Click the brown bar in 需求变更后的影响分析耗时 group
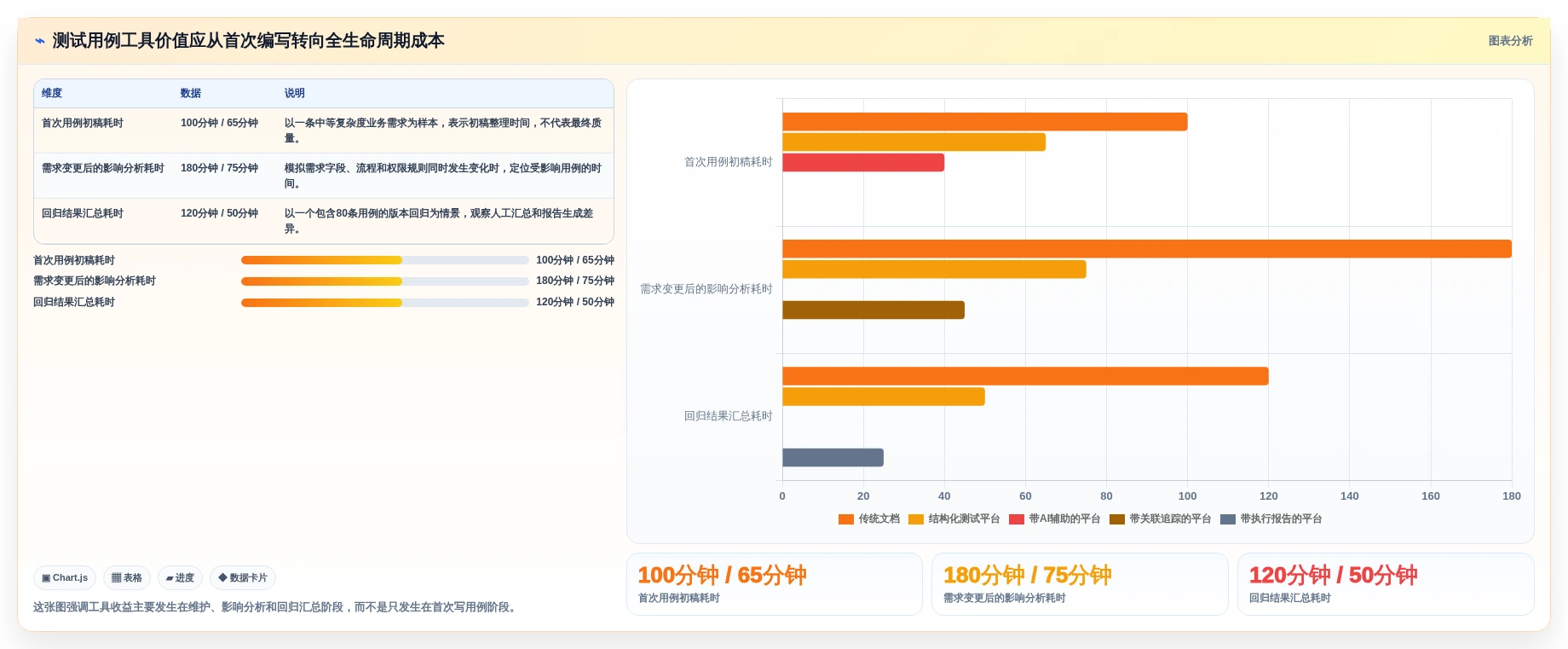 (x=873, y=310)
